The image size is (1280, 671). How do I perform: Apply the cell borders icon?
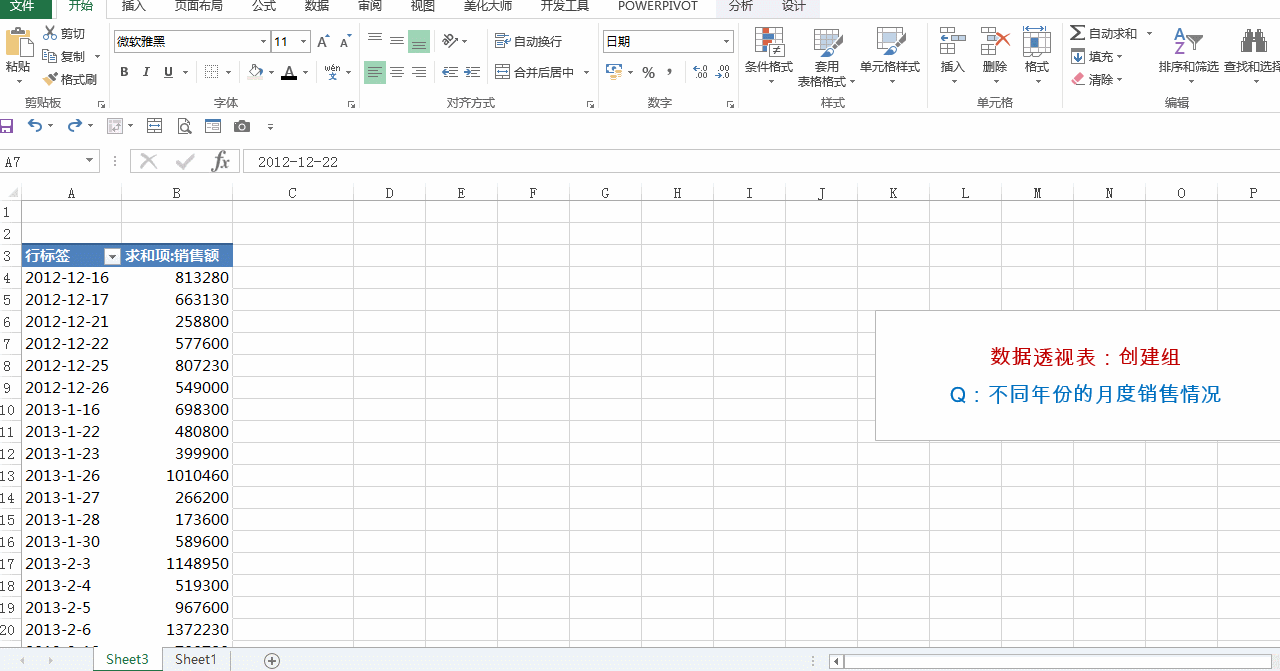coord(211,72)
